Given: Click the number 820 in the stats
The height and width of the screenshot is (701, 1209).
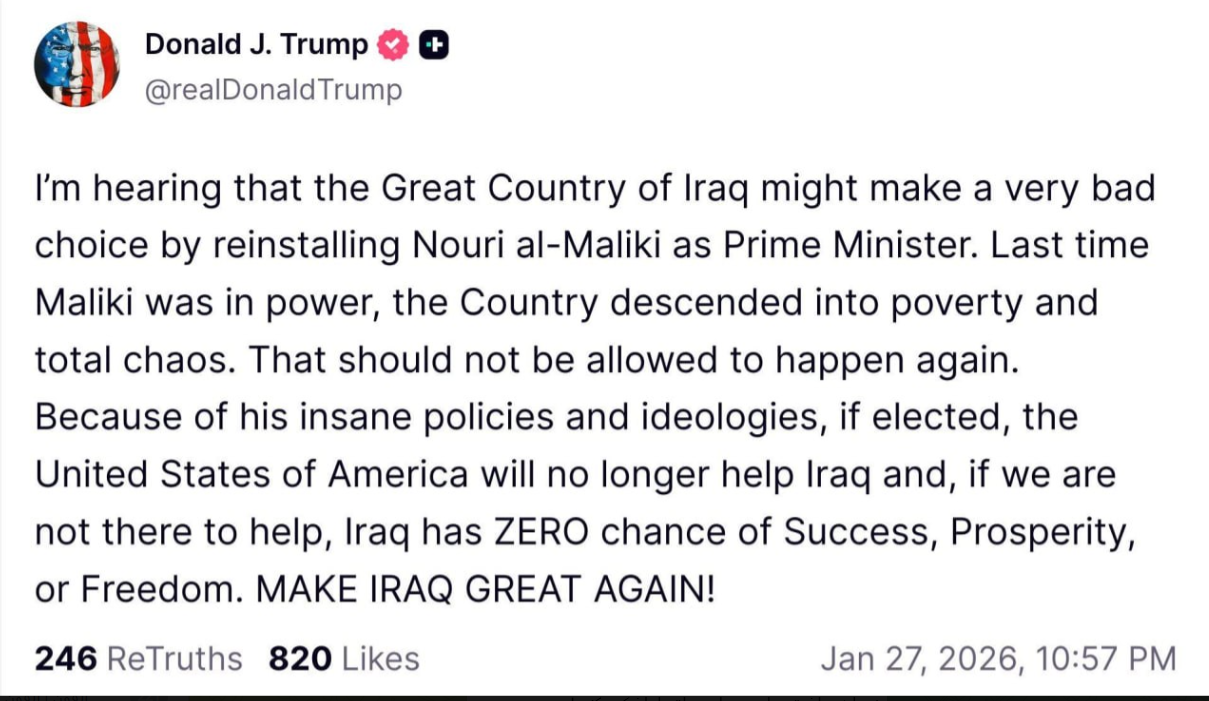Looking at the screenshot, I should pyautogui.click(x=300, y=659).
